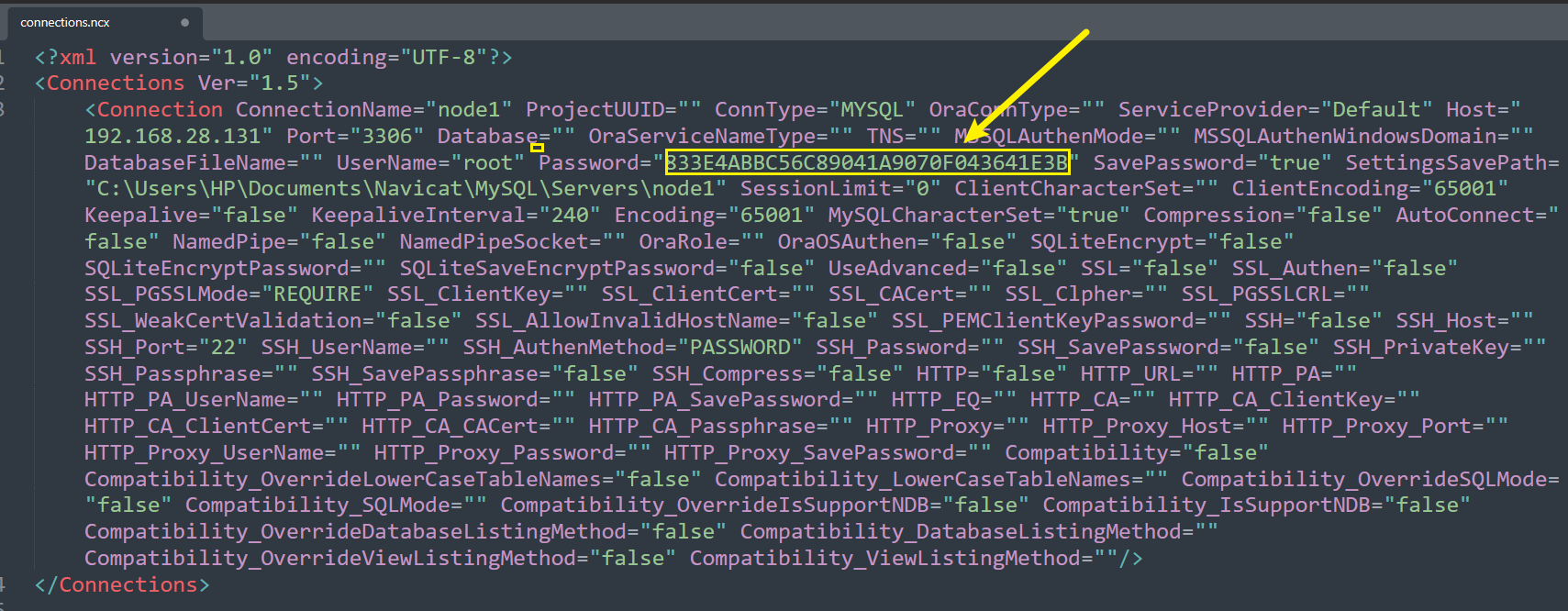Click the SSH_SavePassphrase attribute name

(425, 373)
